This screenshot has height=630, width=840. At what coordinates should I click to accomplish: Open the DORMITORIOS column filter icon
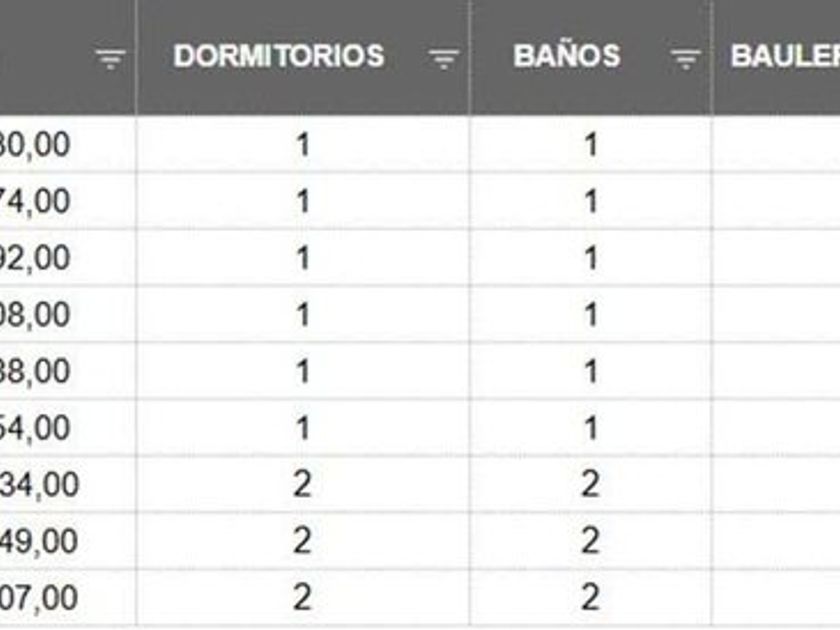(x=444, y=60)
